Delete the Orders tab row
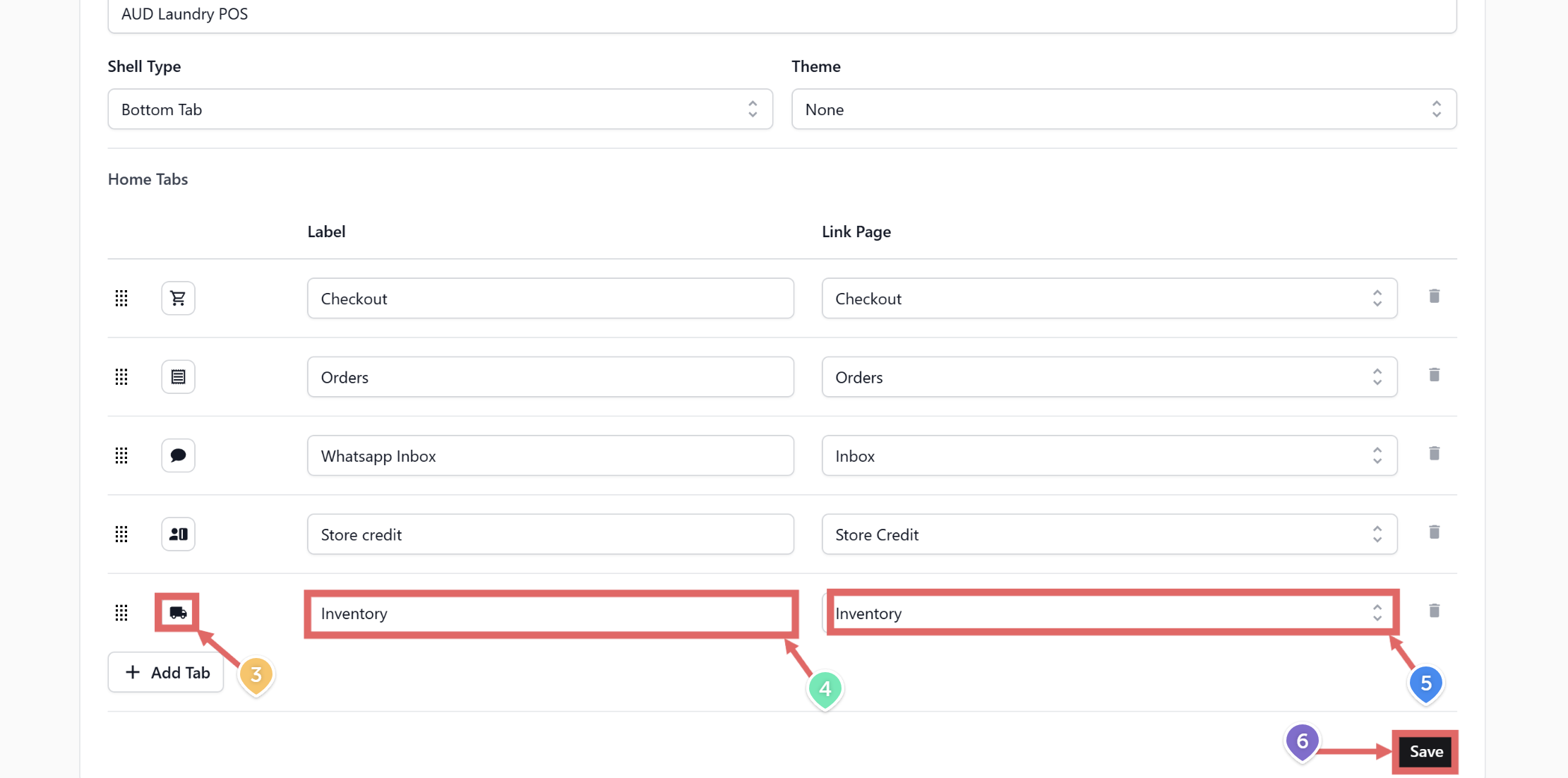The width and height of the screenshot is (1568, 778). click(x=1434, y=375)
